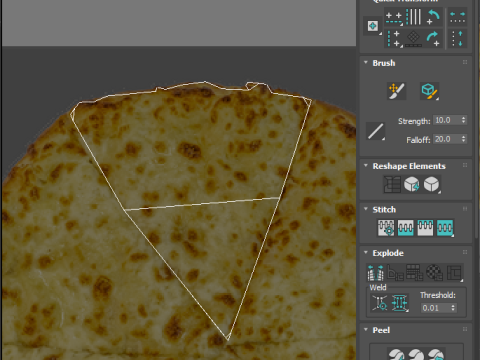
Task: Click Align Vertically to Pivot icon
Action: click(x=394, y=39)
